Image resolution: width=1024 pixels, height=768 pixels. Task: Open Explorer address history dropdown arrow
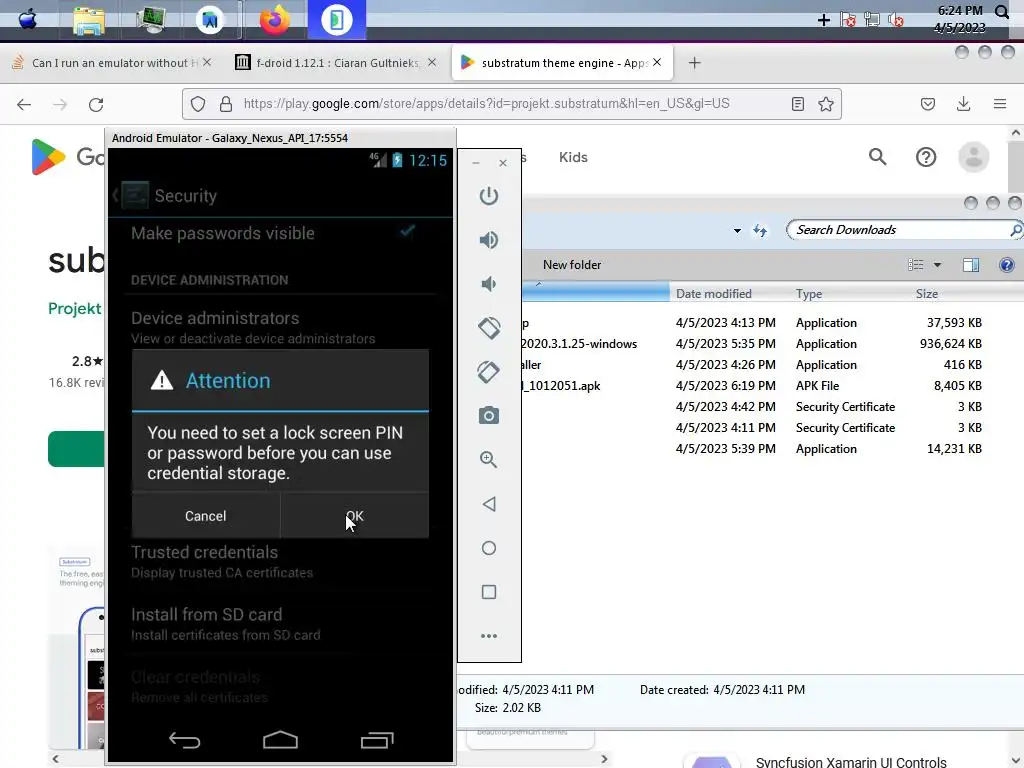pyautogui.click(x=737, y=231)
